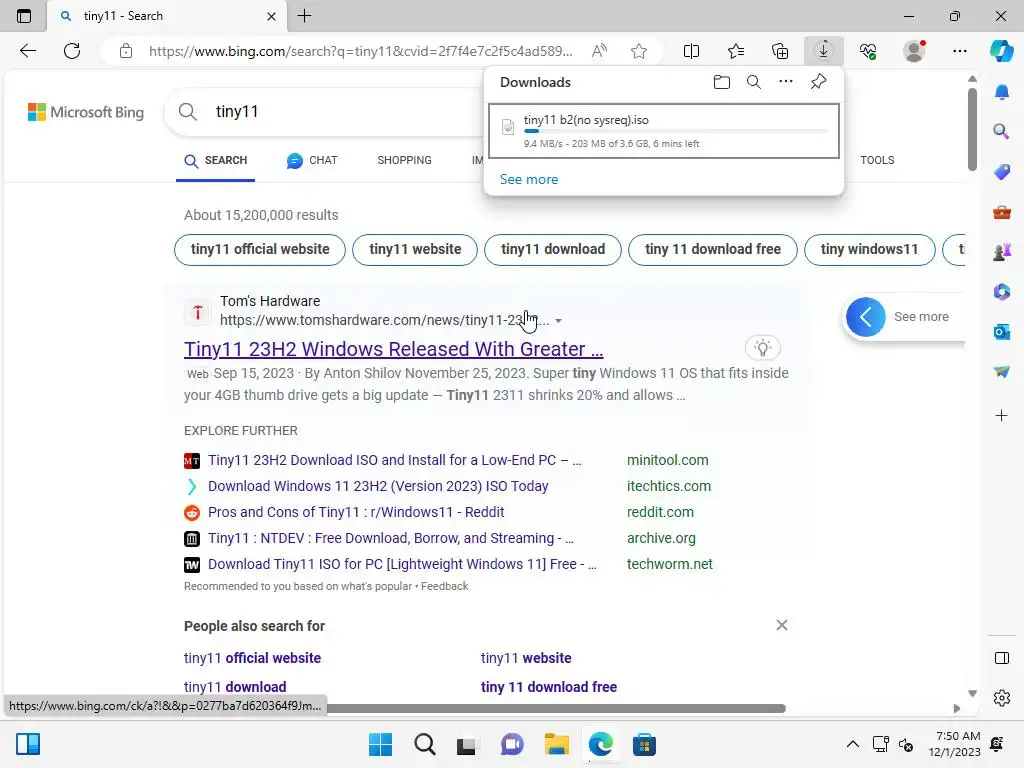1024x768 pixels.
Task: Open sidebar Drop paper-plane icon
Action: [x=1002, y=371]
